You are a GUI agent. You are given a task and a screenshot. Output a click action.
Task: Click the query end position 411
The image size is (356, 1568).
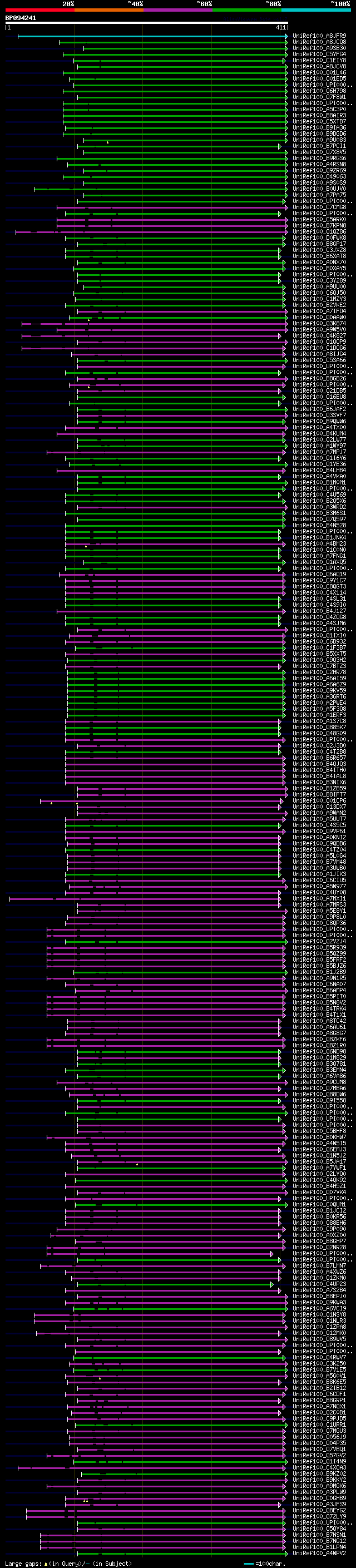click(280, 27)
